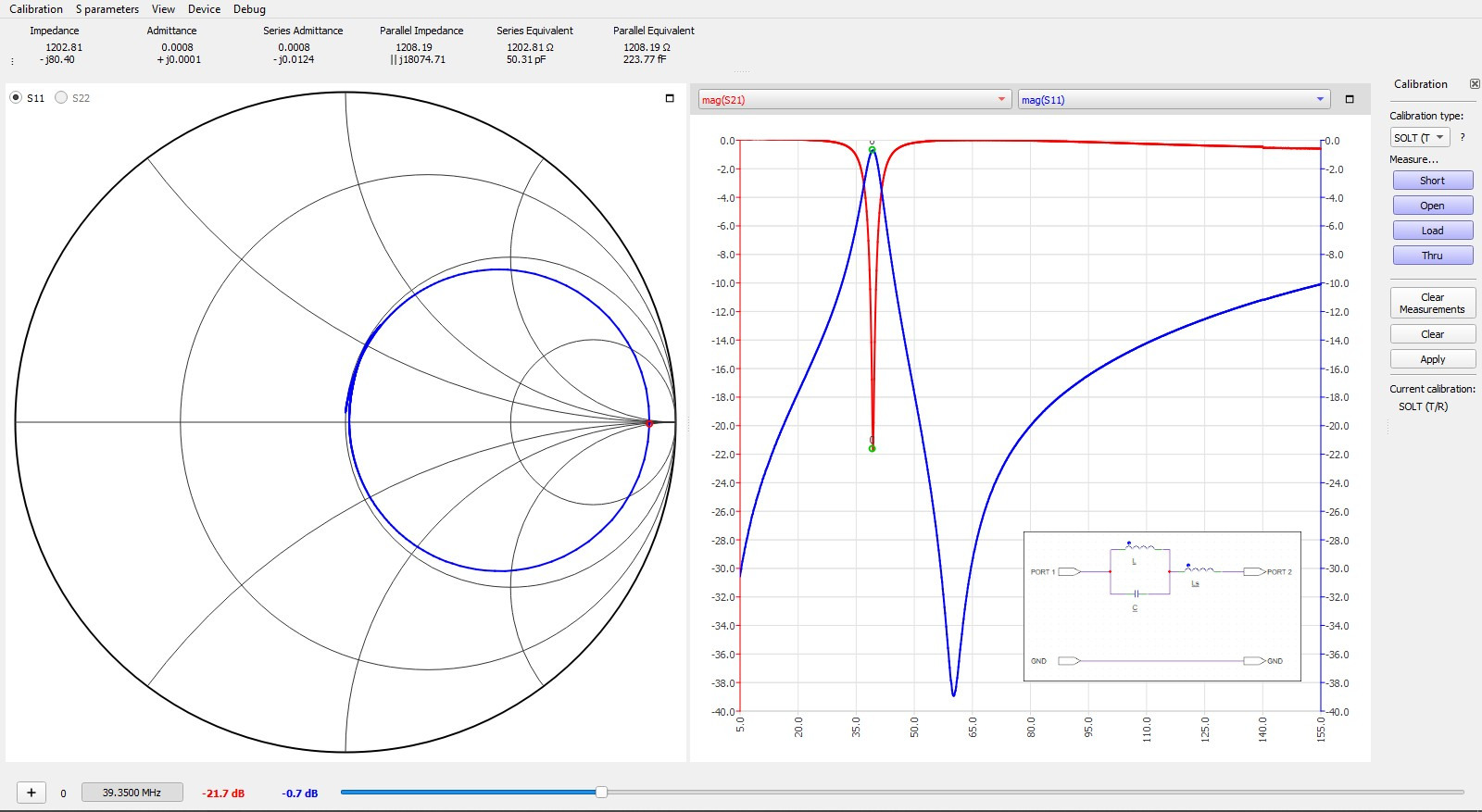
Task: Maximize the Smith chart panel
Action: (x=670, y=98)
